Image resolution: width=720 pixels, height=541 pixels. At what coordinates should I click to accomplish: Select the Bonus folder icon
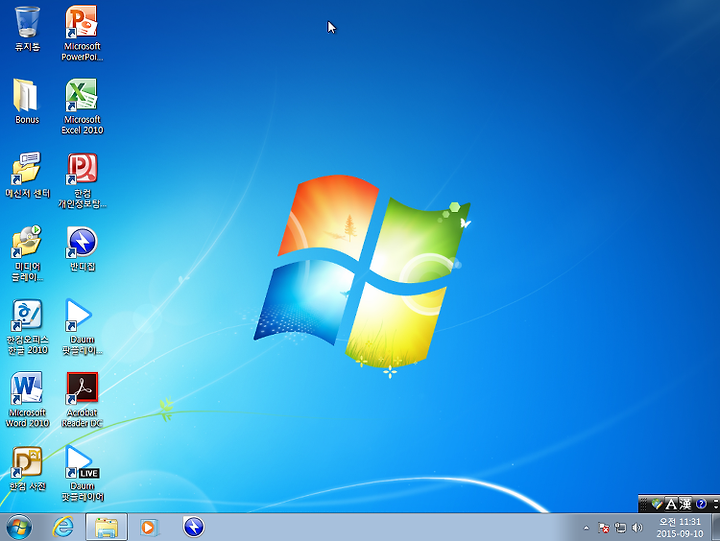pyautogui.click(x=27, y=101)
